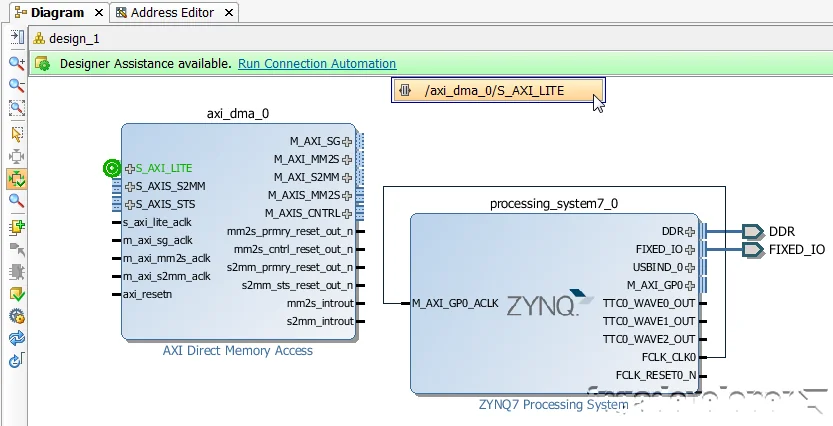Click the Add IP icon
The image size is (833, 426).
click(x=17, y=227)
